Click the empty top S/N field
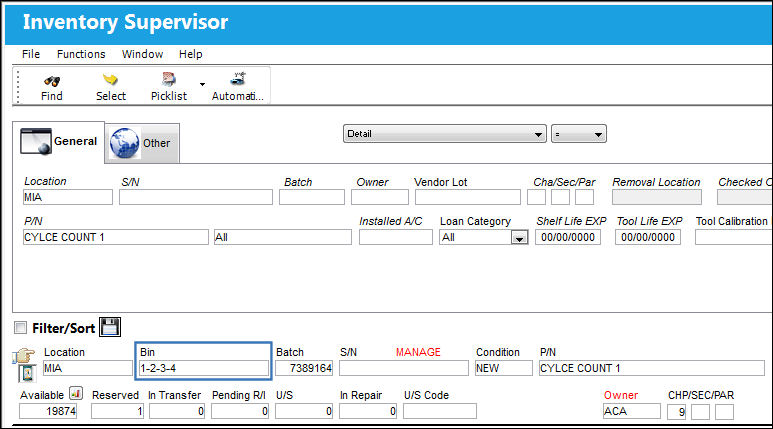This screenshot has width=773, height=429. pos(196,197)
